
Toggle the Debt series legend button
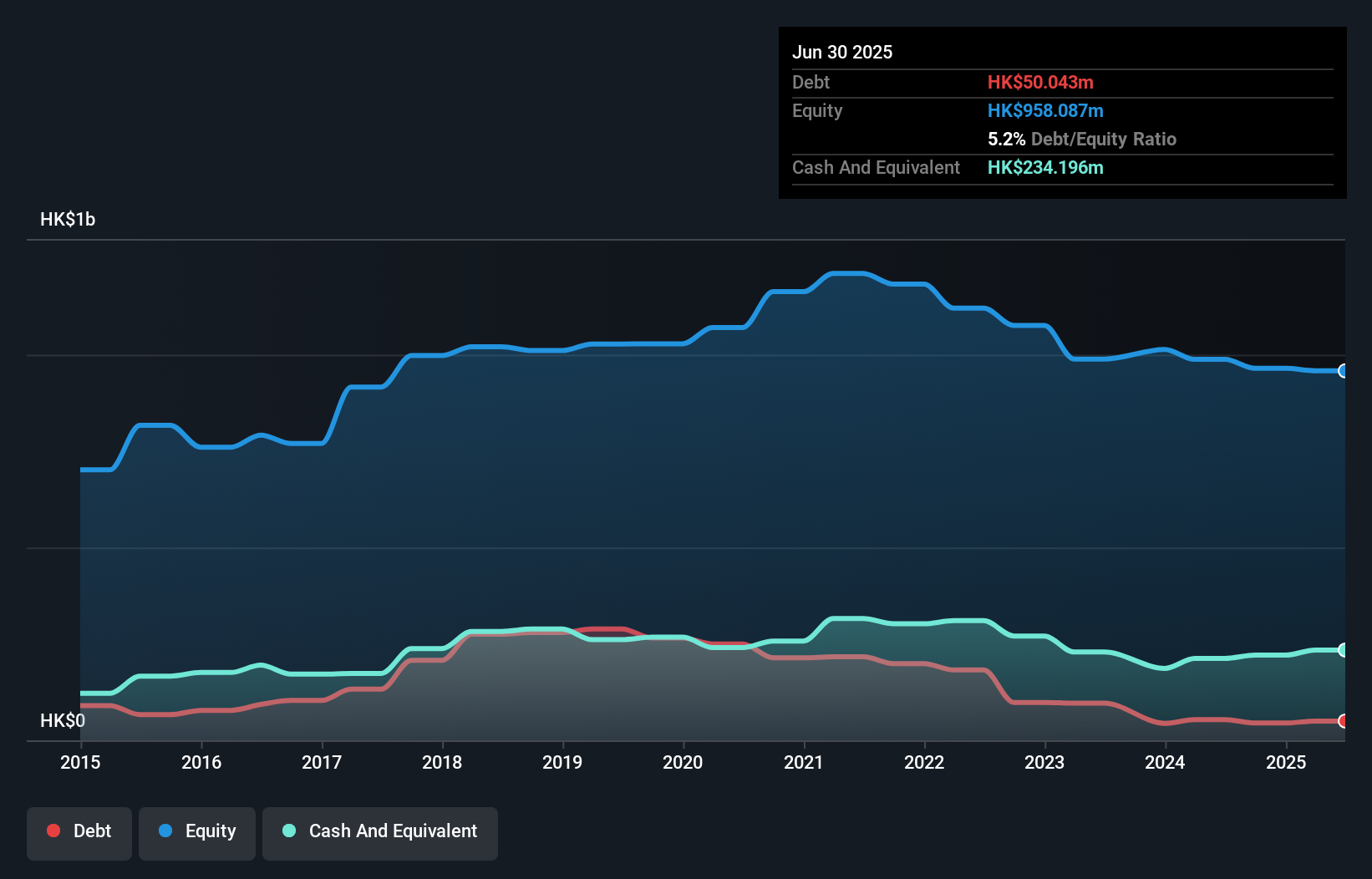[x=79, y=832]
